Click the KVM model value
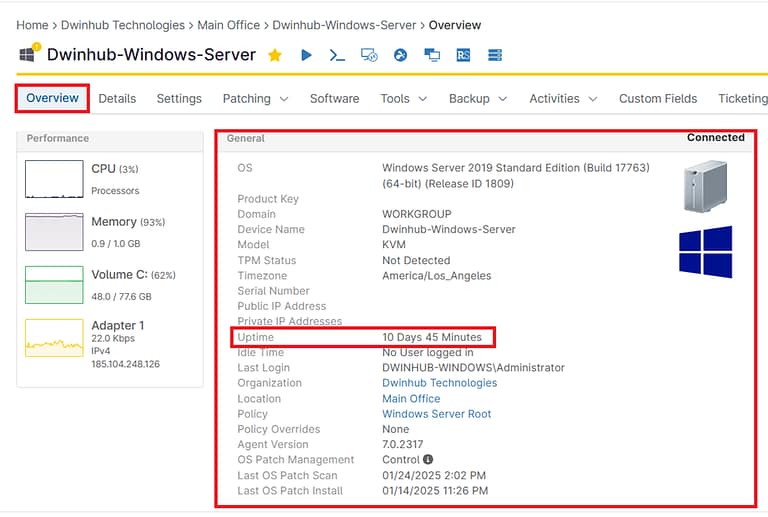The height and width of the screenshot is (517, 768). (394, 244)
